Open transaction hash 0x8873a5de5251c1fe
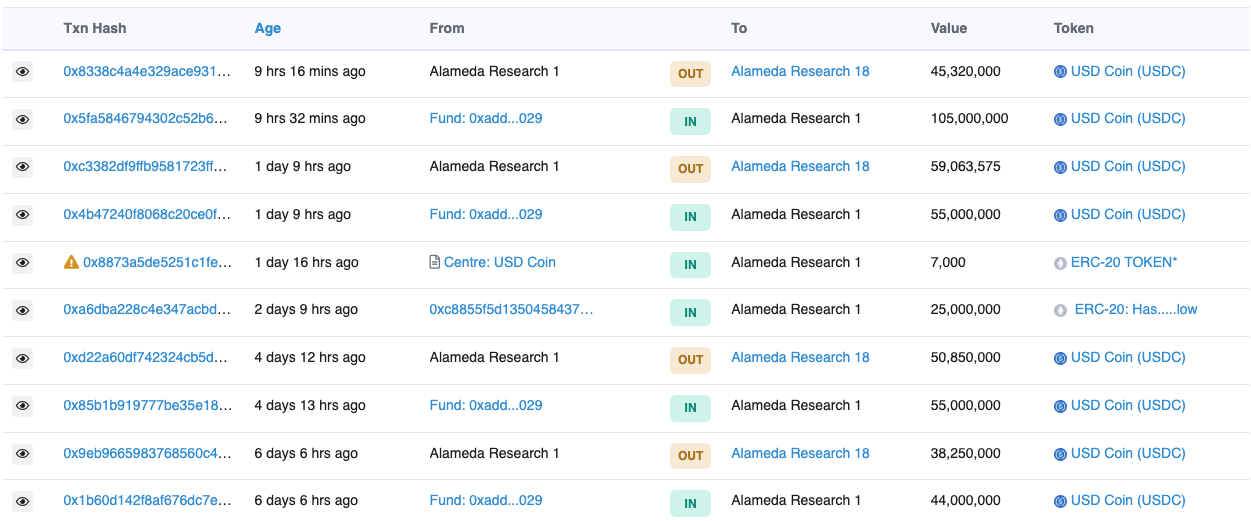The image size is (1251, 521). (157, 262)
